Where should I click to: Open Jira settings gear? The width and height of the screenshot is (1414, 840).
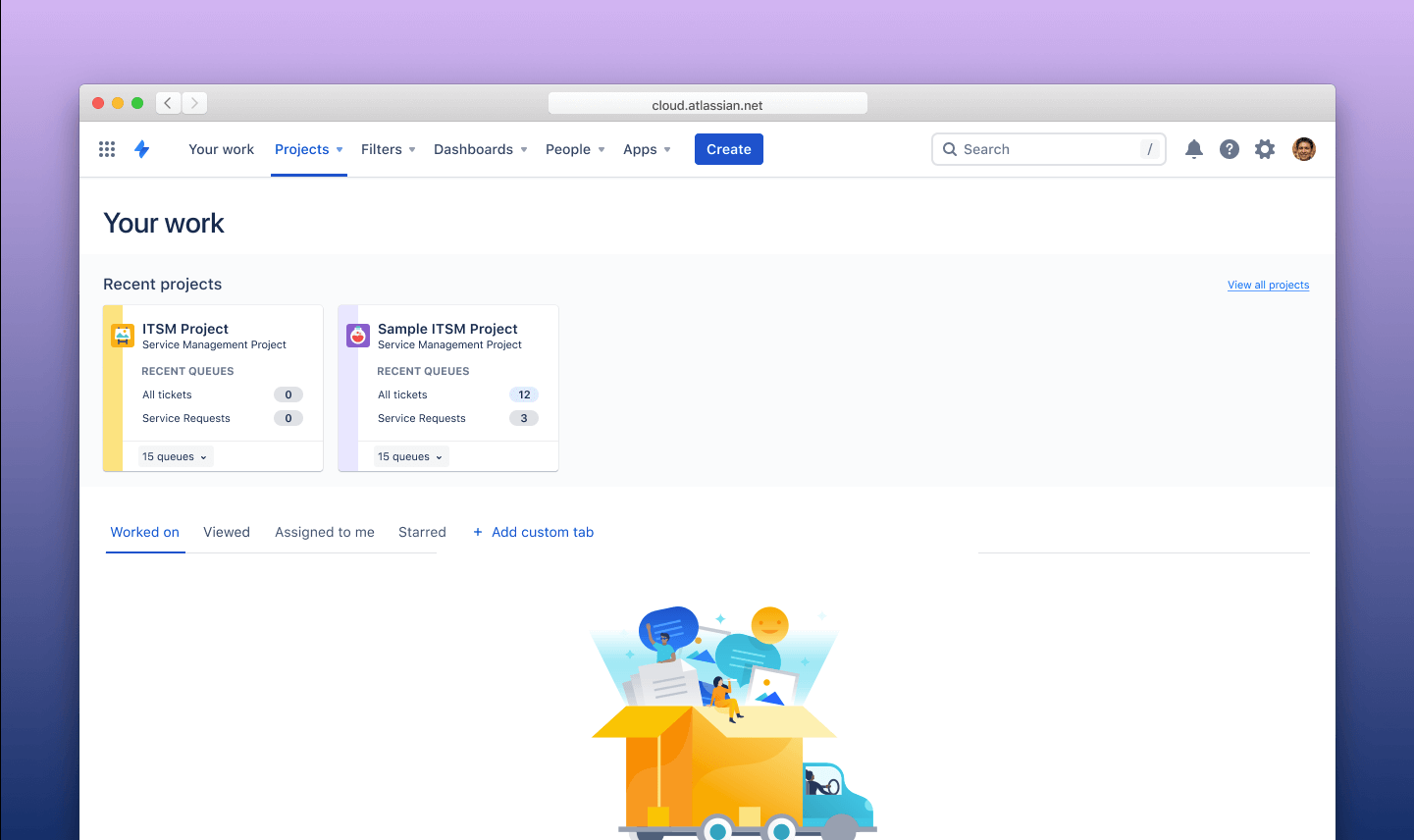coord(1264,148)
